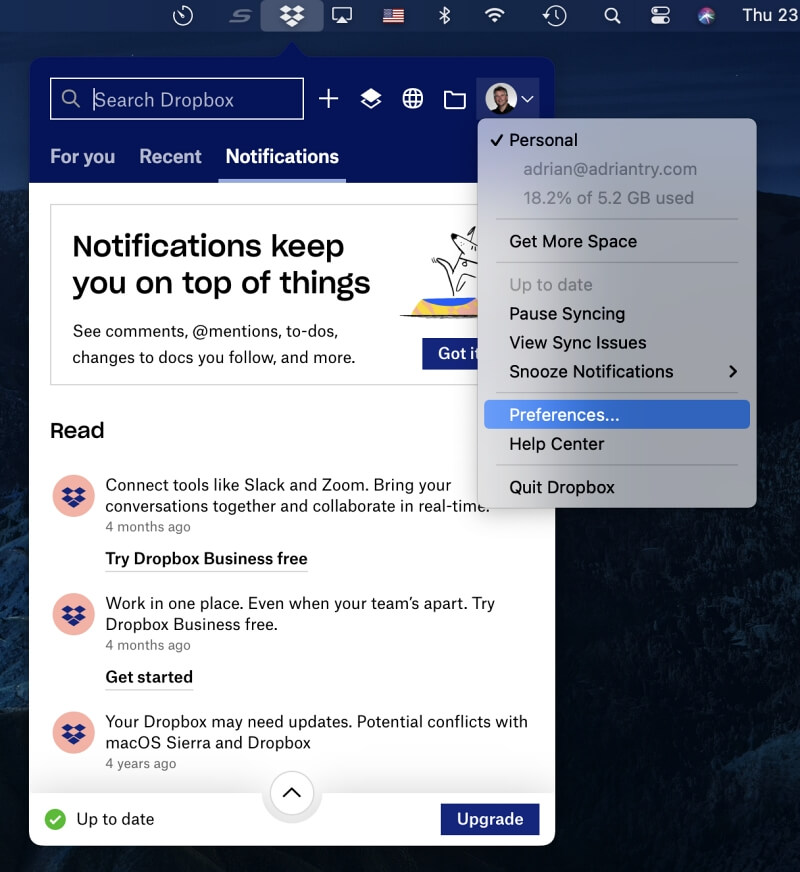This screenshot has width=800, height=872.
Task: Select the Personal account menu item
Action: [617, 140]
